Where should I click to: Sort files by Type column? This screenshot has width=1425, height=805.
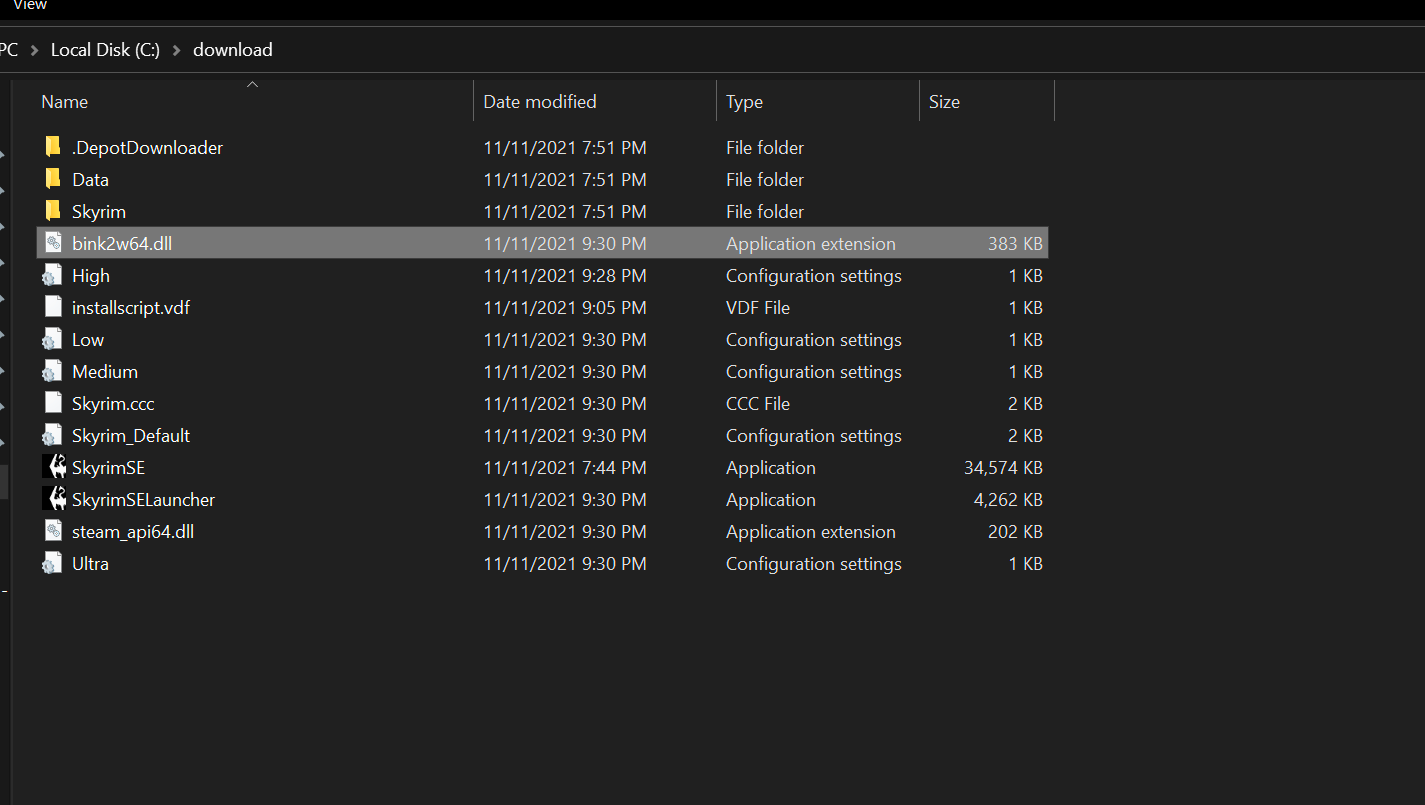coord(744,102)
